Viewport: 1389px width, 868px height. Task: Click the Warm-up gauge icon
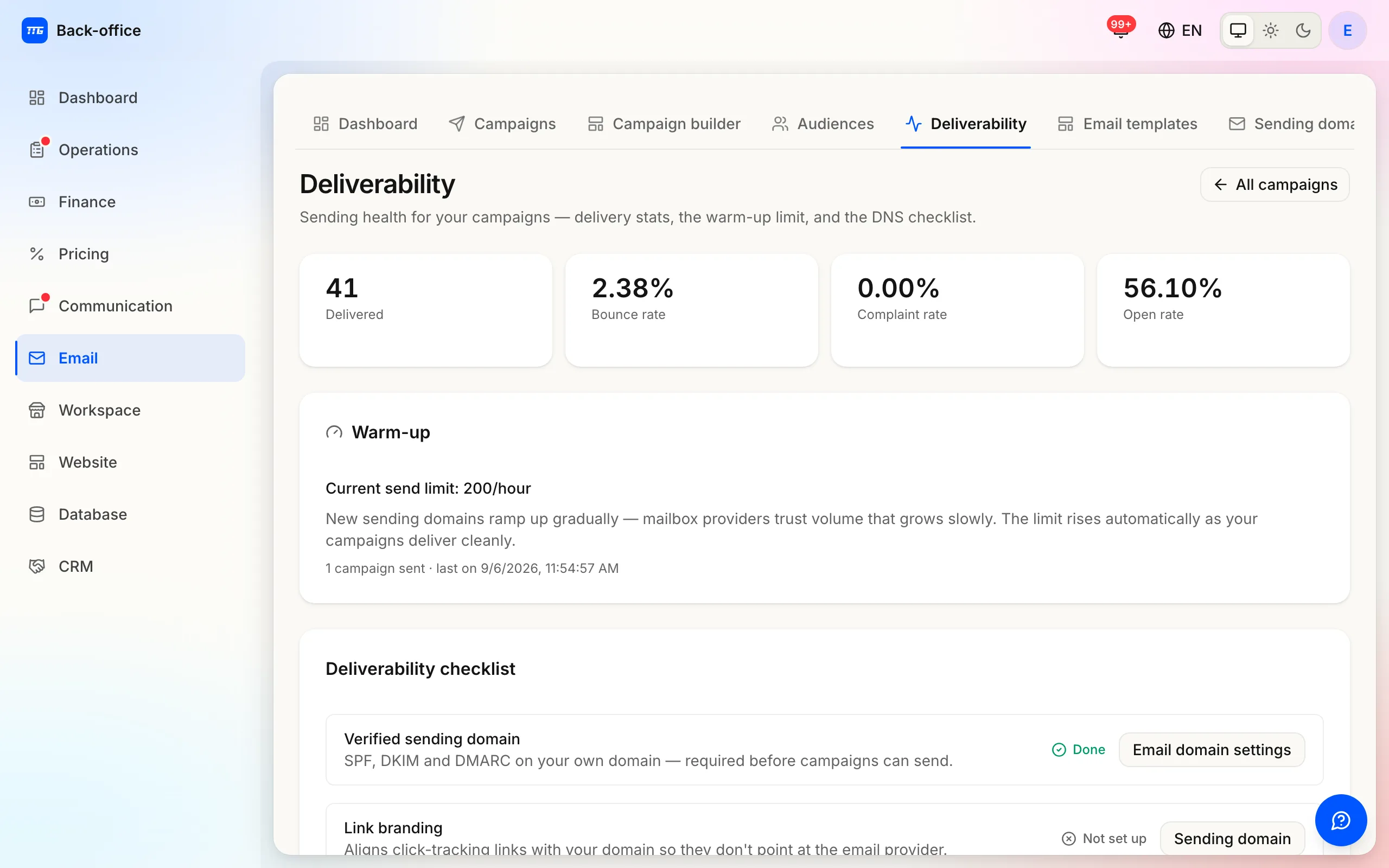pos(334,432)
